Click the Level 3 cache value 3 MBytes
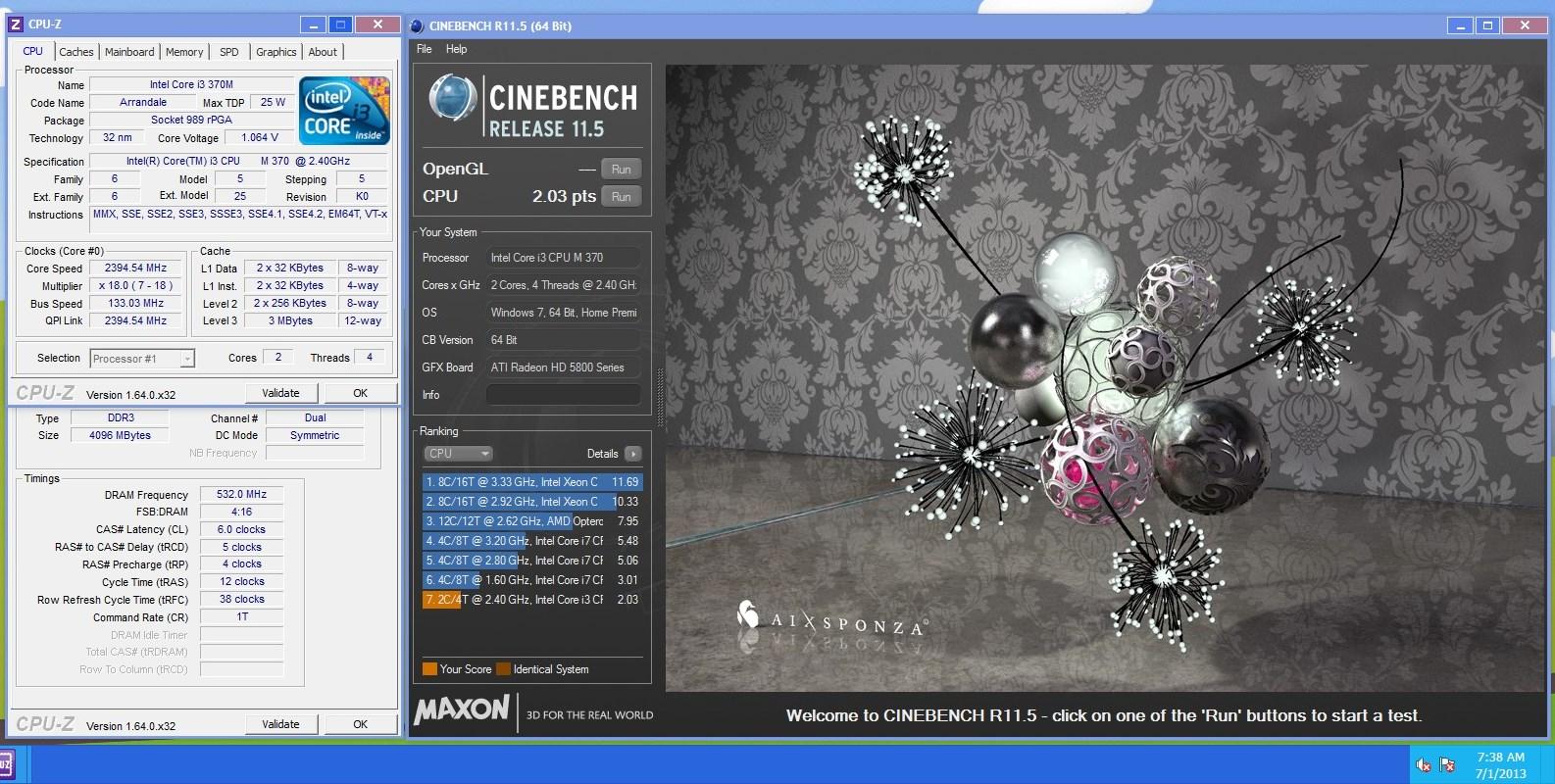This screenshot has width=1555, height=784. (x=290, y=320)
